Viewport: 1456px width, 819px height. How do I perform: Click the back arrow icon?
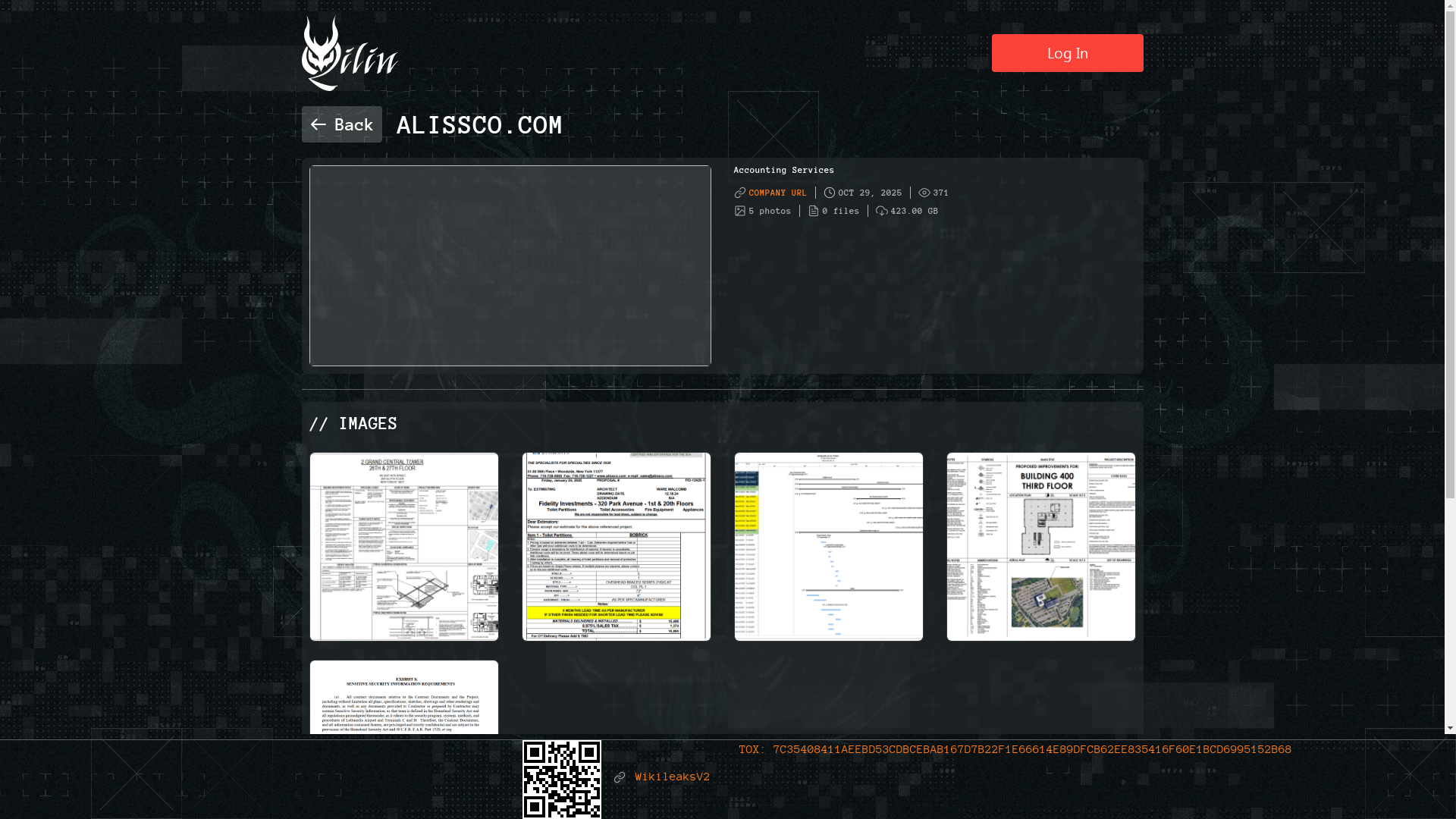coord(318,124)
